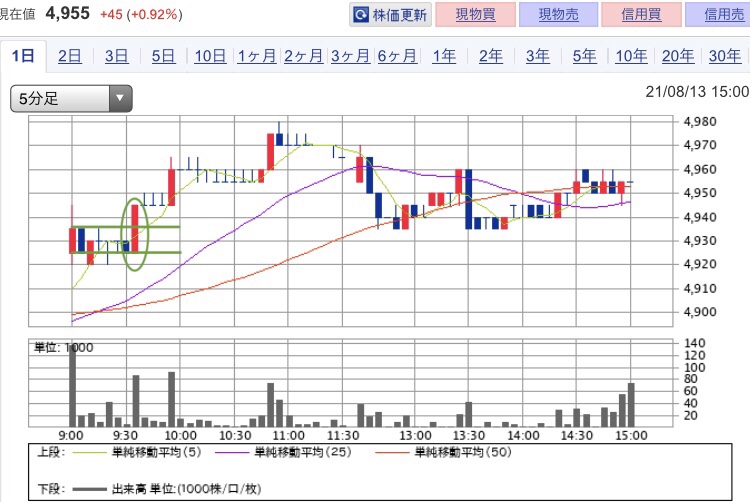Image resolution: width=750 pixels, height=502 pixels.
Task: Open the 1ヶ月 period tab
Action: click(257, 56)
